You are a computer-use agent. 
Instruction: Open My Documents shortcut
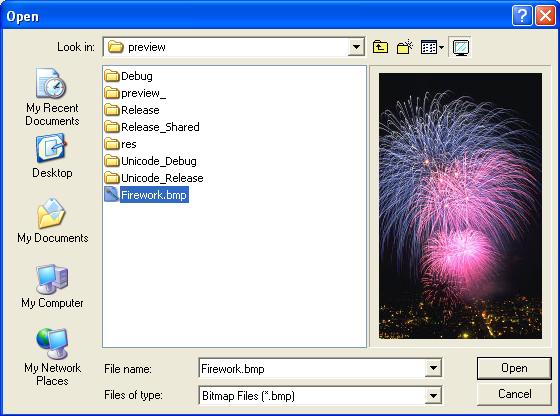pos(52,221)
